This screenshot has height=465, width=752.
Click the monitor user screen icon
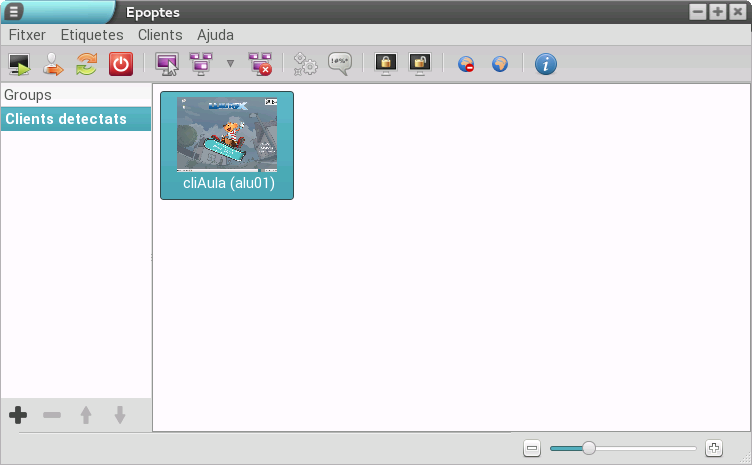[x=166, y=64]
